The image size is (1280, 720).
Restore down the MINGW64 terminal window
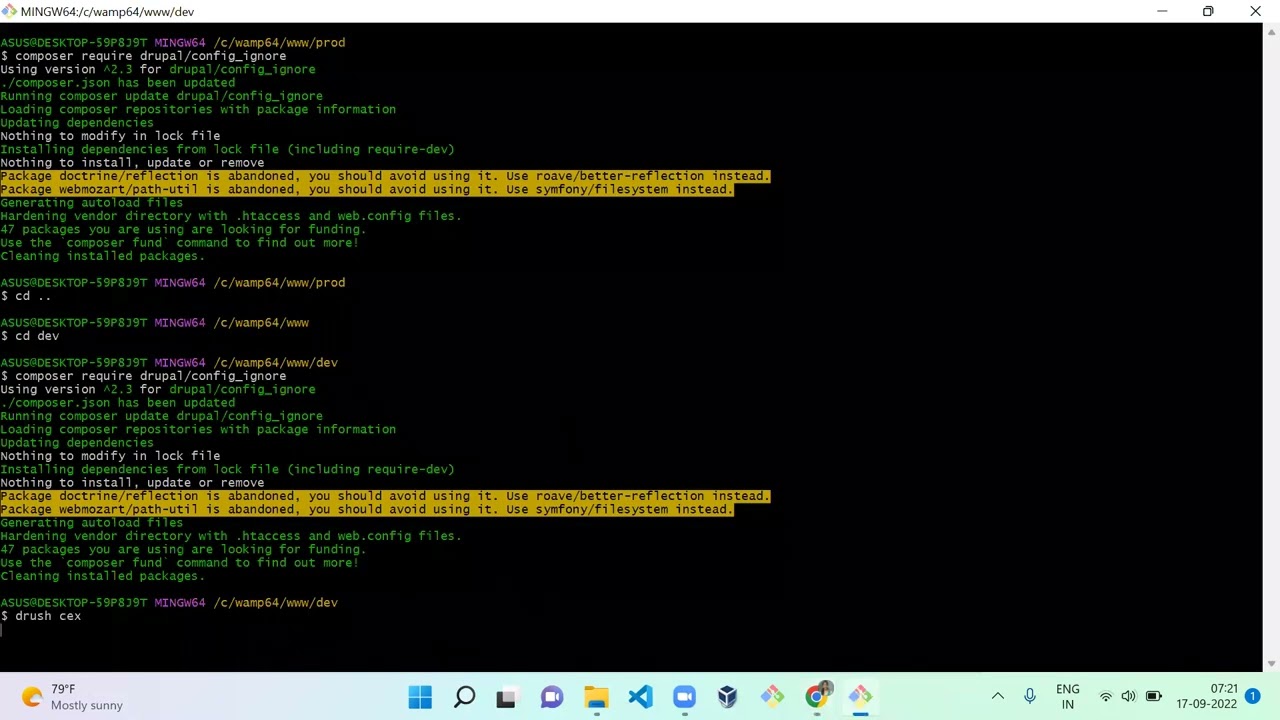[1208, 11]
